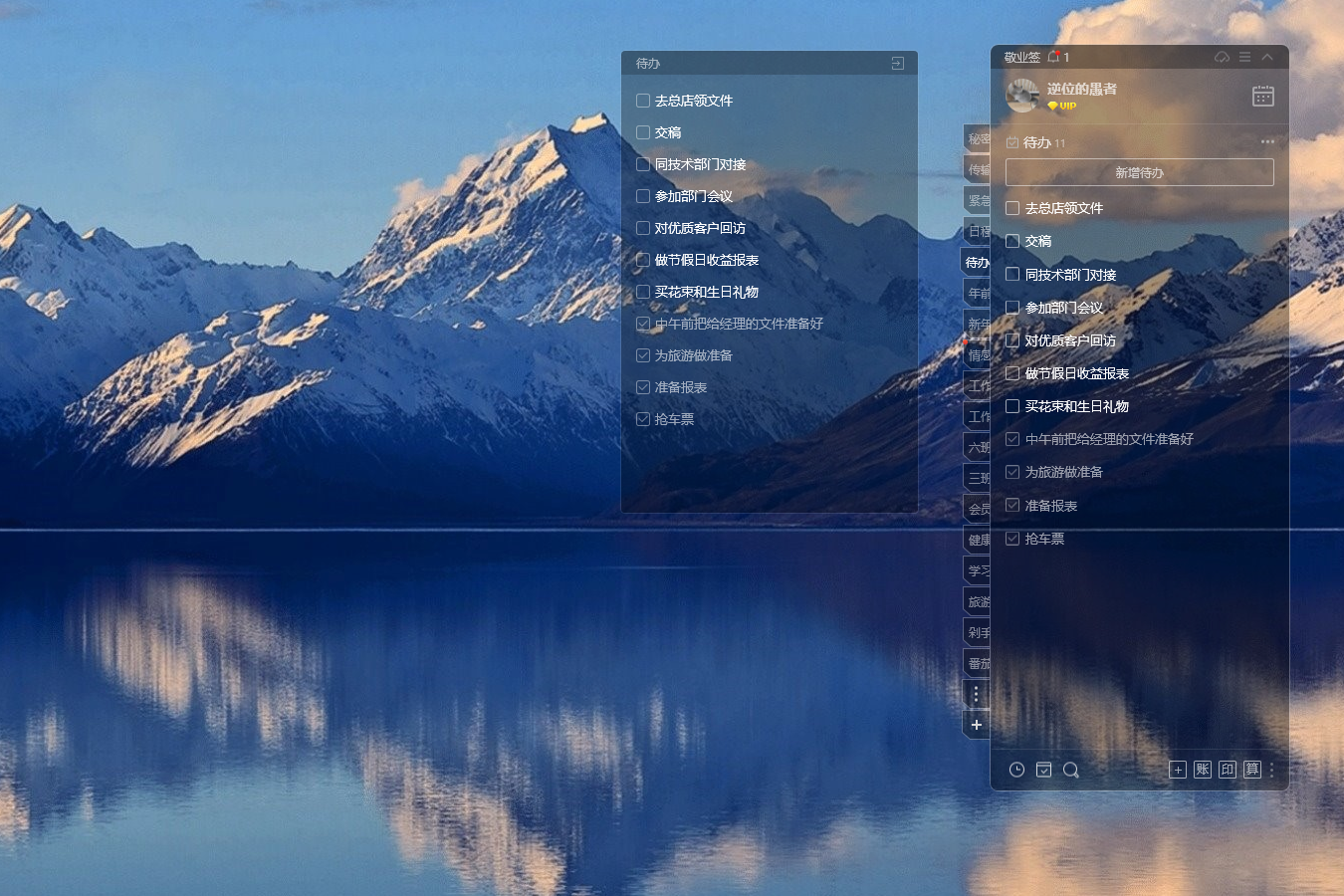This screenshot has height=896, width=1344.
Task: Click the user avatar picture
Action: coord(1022,96)
